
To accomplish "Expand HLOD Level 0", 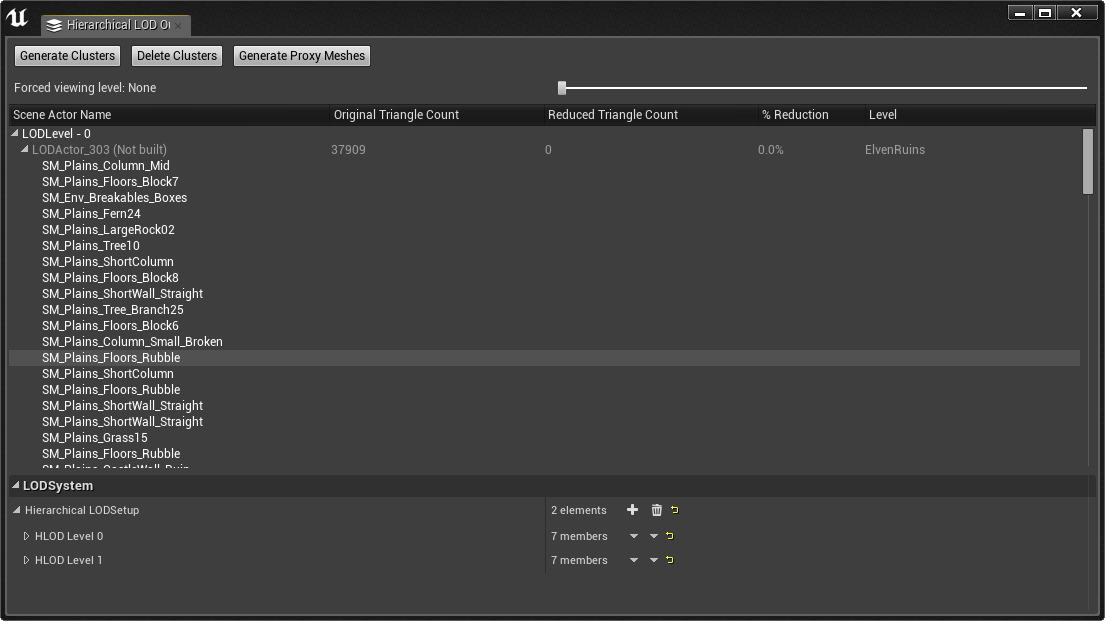I will click(26, 536).
